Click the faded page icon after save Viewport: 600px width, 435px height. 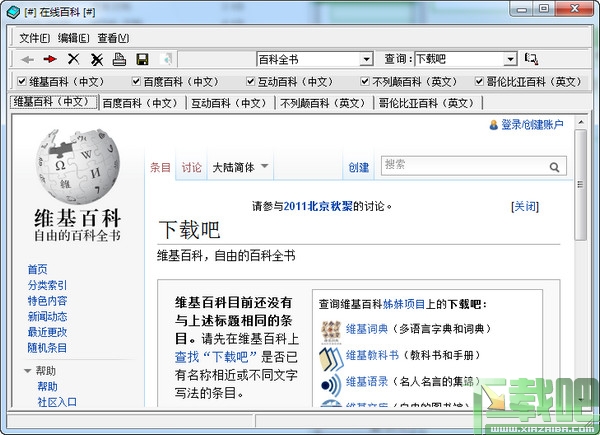click(166, 59)
